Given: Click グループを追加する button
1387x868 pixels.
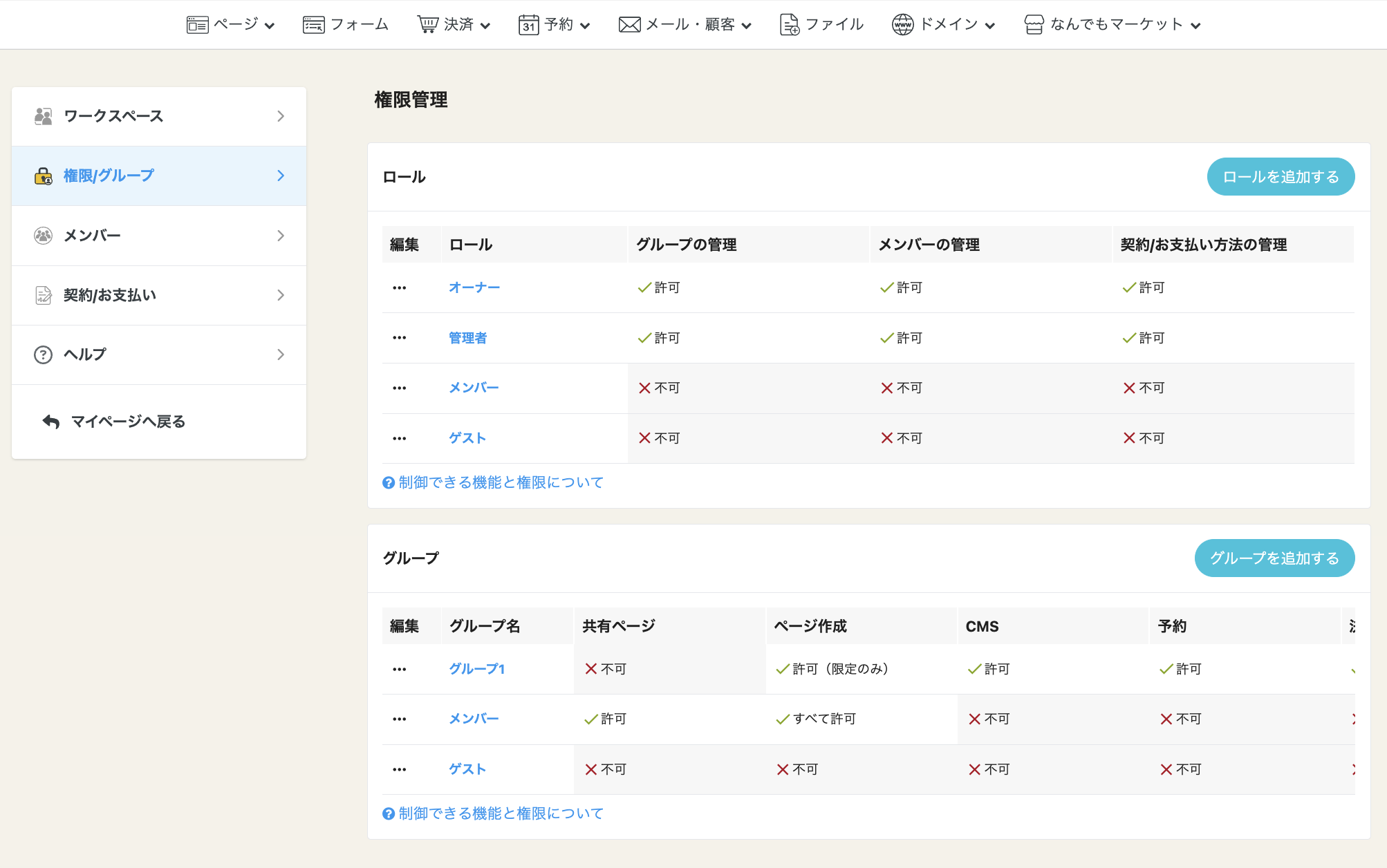Looking at the screenshot, I should (1274, 558).
